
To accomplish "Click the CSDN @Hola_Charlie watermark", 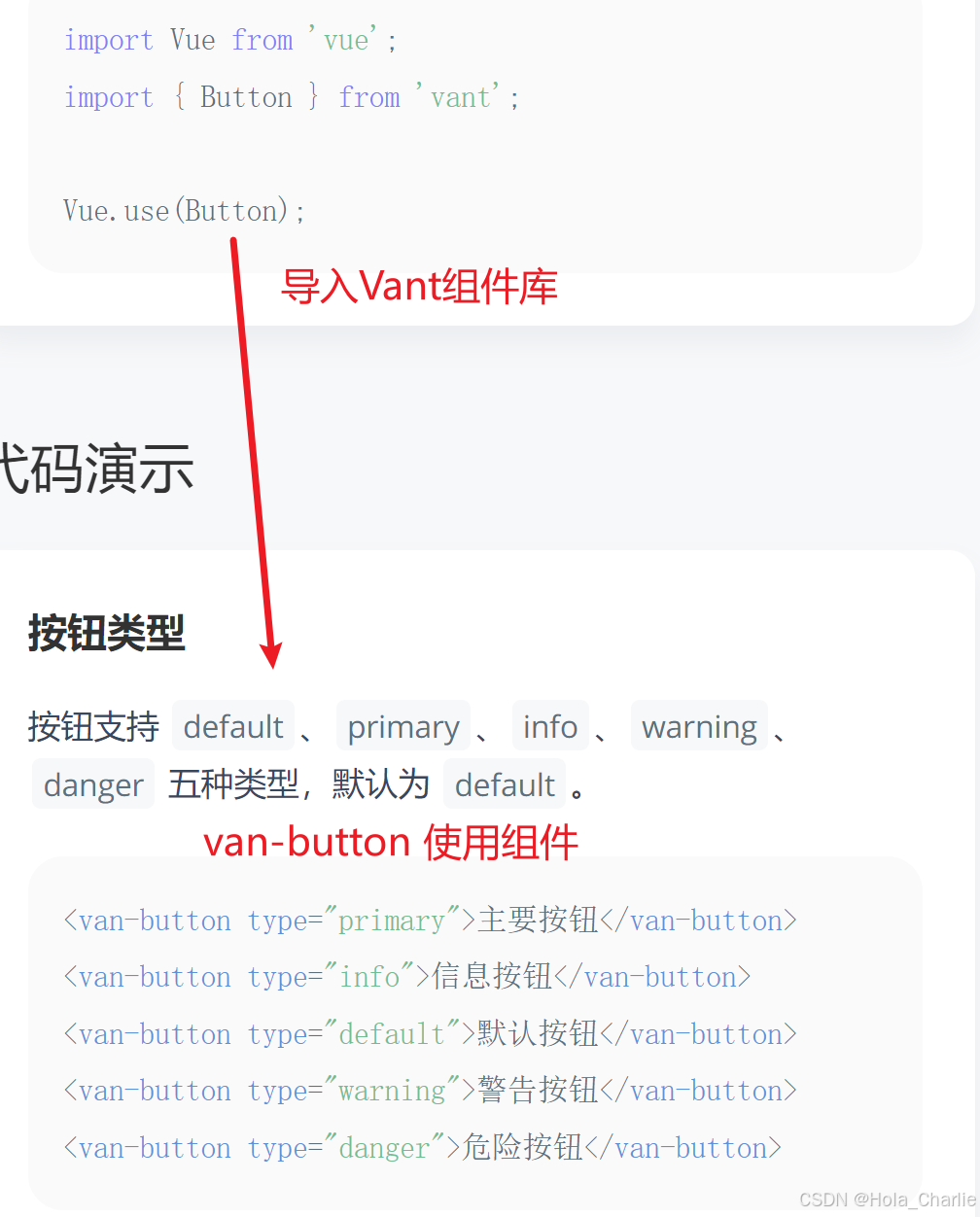I will (888, 1200).
